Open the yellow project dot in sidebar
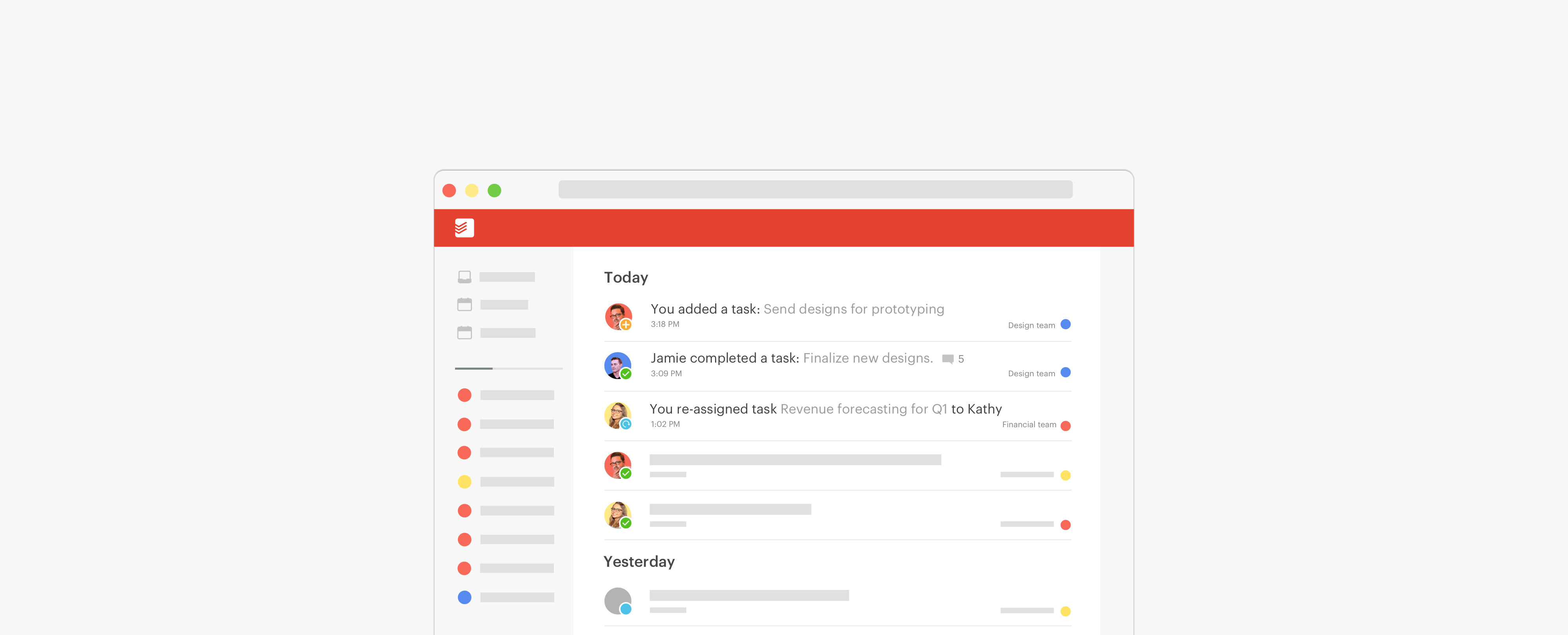Screen dimensions: 1568x635 (x=465, y=482)
